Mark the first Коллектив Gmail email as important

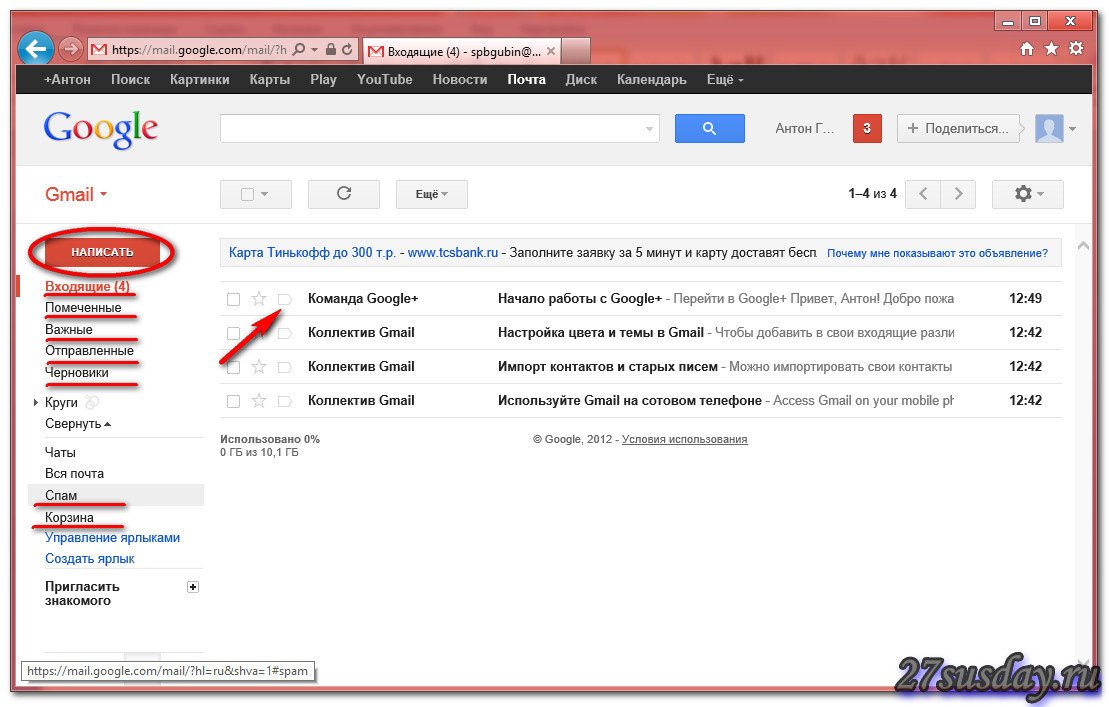coord(284,333)
